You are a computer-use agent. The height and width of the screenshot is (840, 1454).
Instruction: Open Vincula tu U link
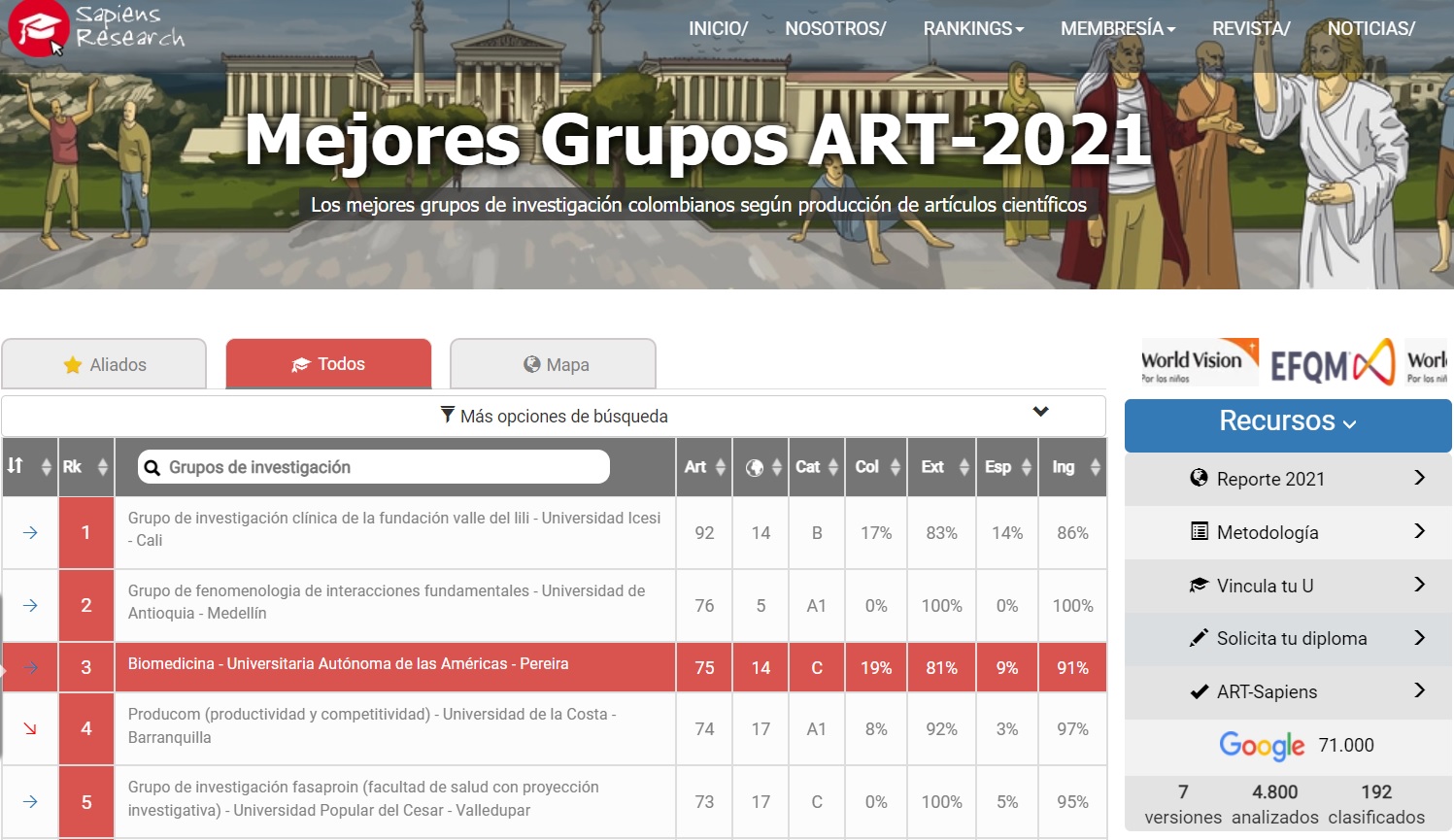[1288, 586]
